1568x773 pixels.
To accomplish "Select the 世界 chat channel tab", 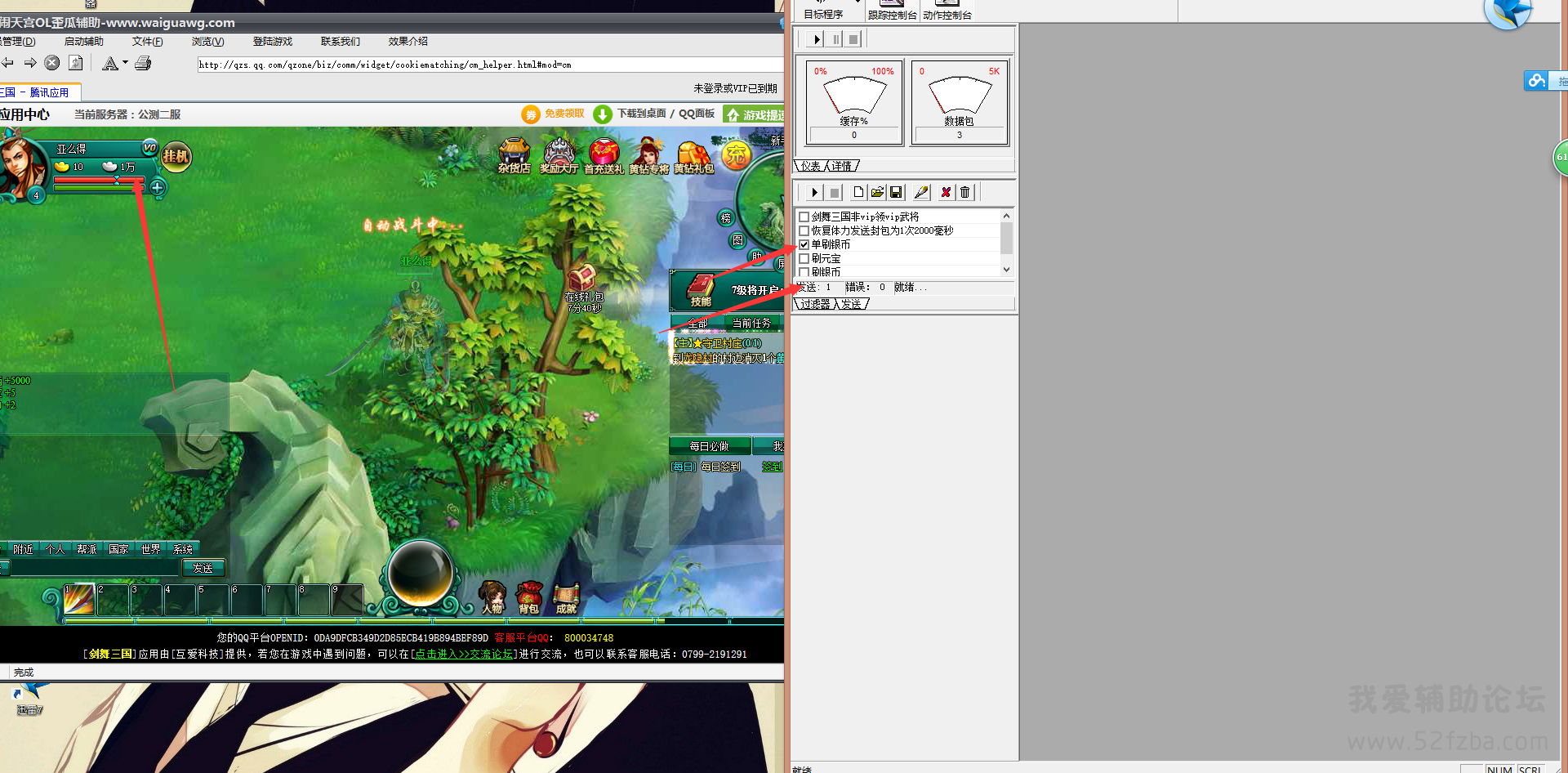I will tap(150, 549).
